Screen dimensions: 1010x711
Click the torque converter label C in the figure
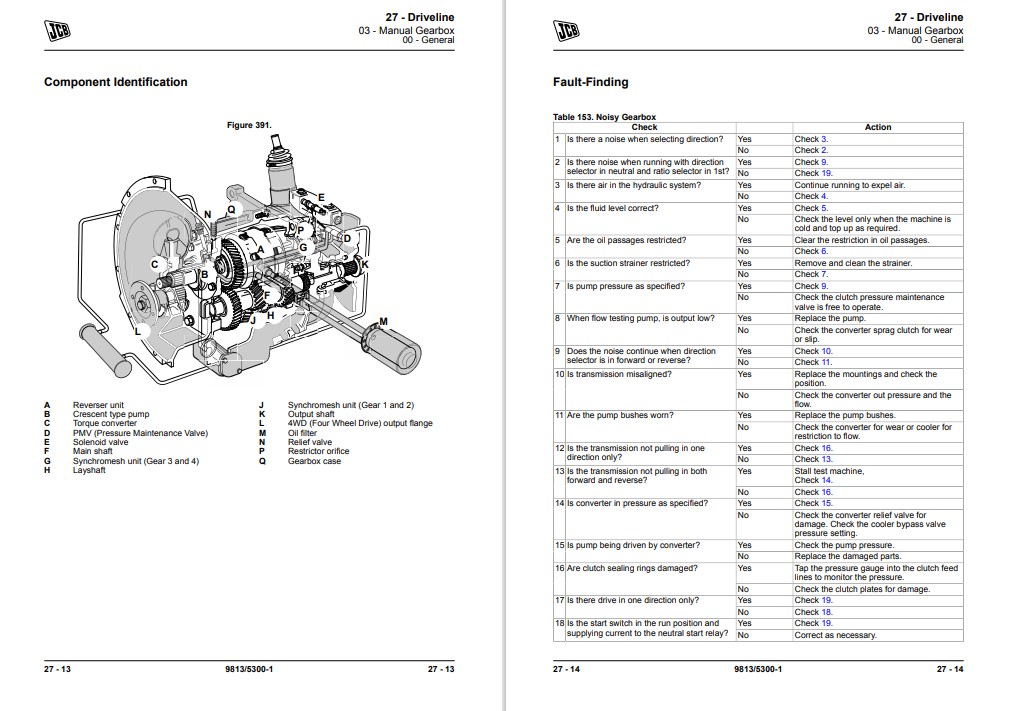(x=155, y=264)
